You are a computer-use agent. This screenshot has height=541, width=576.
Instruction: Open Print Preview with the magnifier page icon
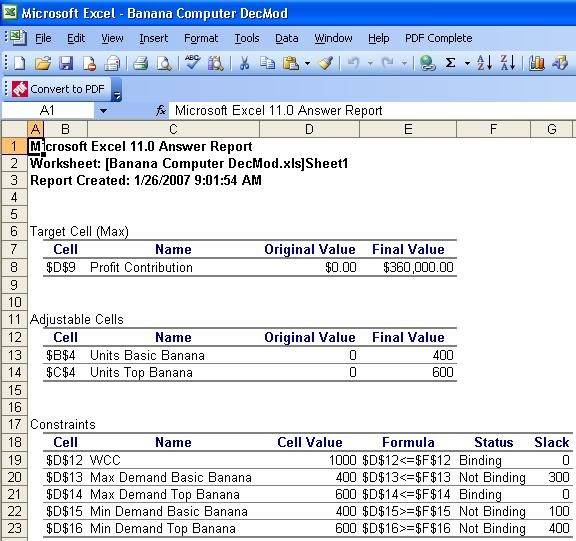(x=164, y=63)
